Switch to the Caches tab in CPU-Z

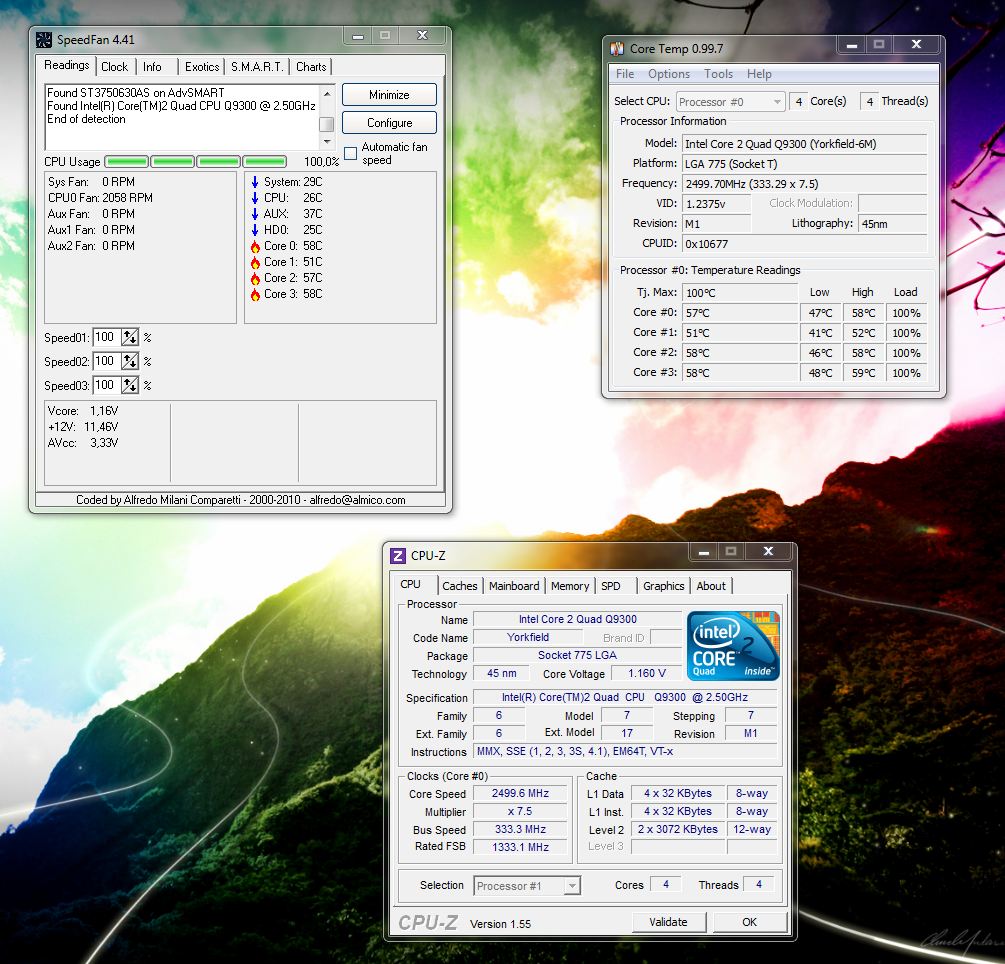(460, 586)
